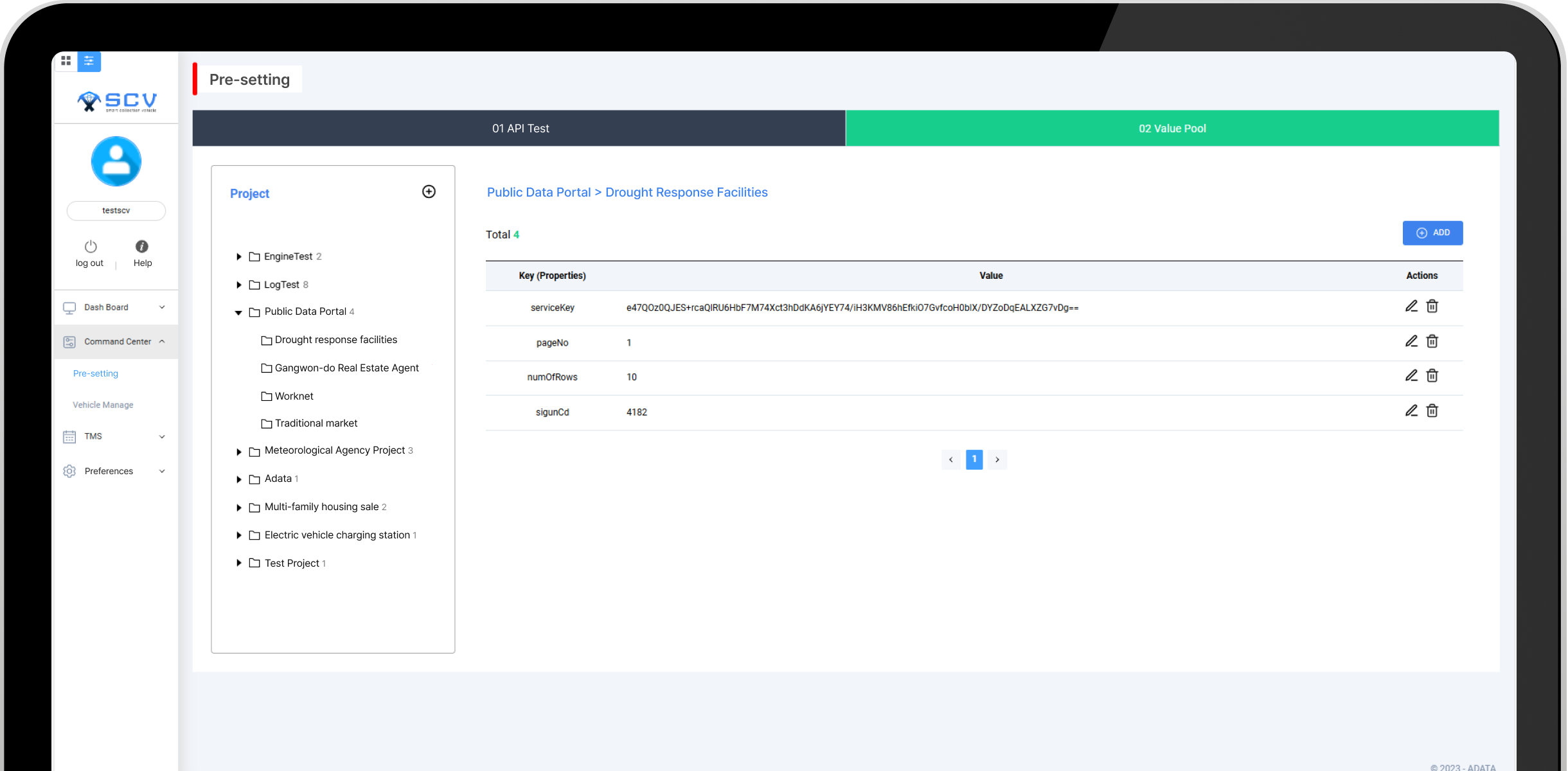
Task: Click the serviceKey value text
Action: [852, 308]
